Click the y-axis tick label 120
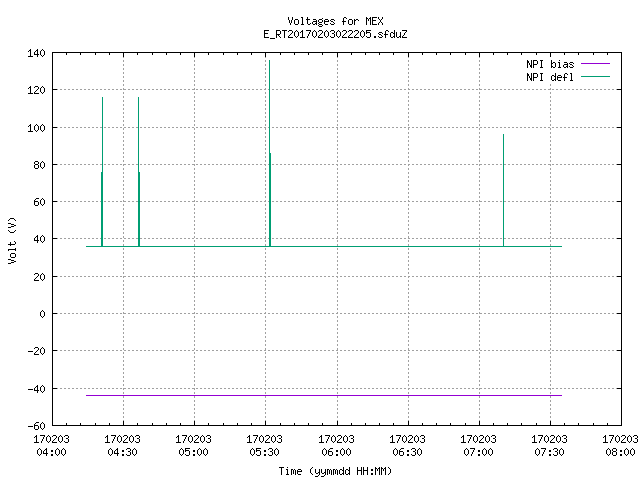 36,90
